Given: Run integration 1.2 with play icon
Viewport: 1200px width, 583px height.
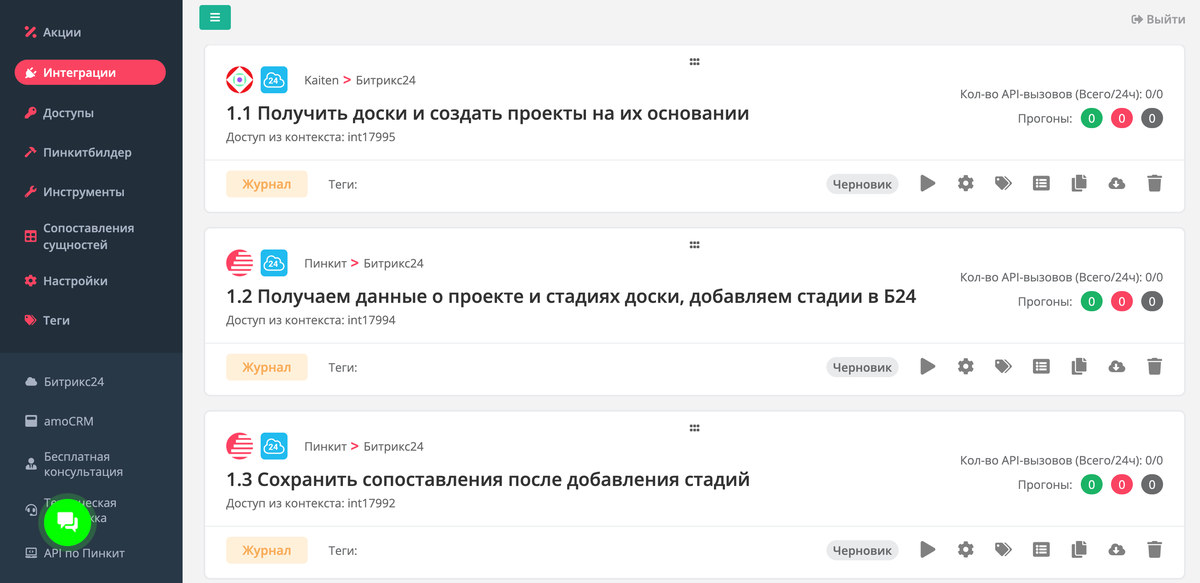Looking at the screenshot, I should click(x=928, y=366).
